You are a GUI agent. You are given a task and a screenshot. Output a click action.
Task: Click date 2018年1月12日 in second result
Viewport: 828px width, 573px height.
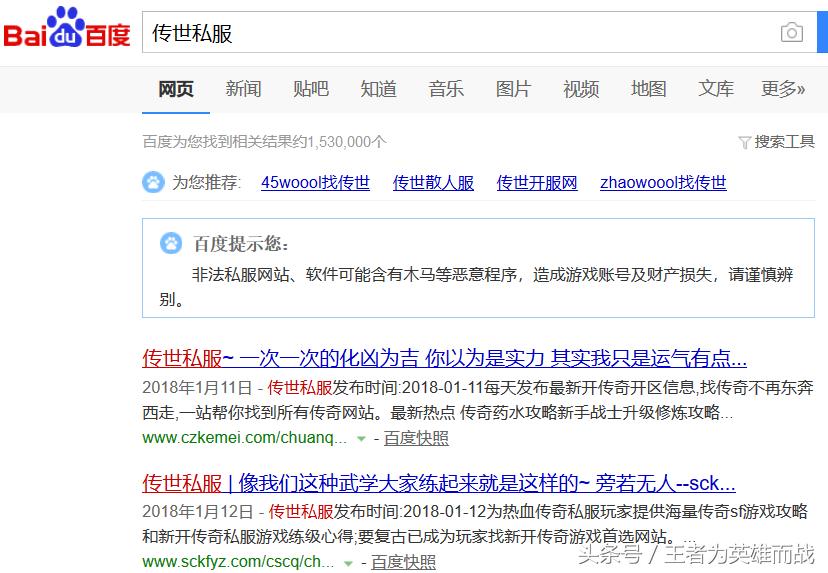197,511
